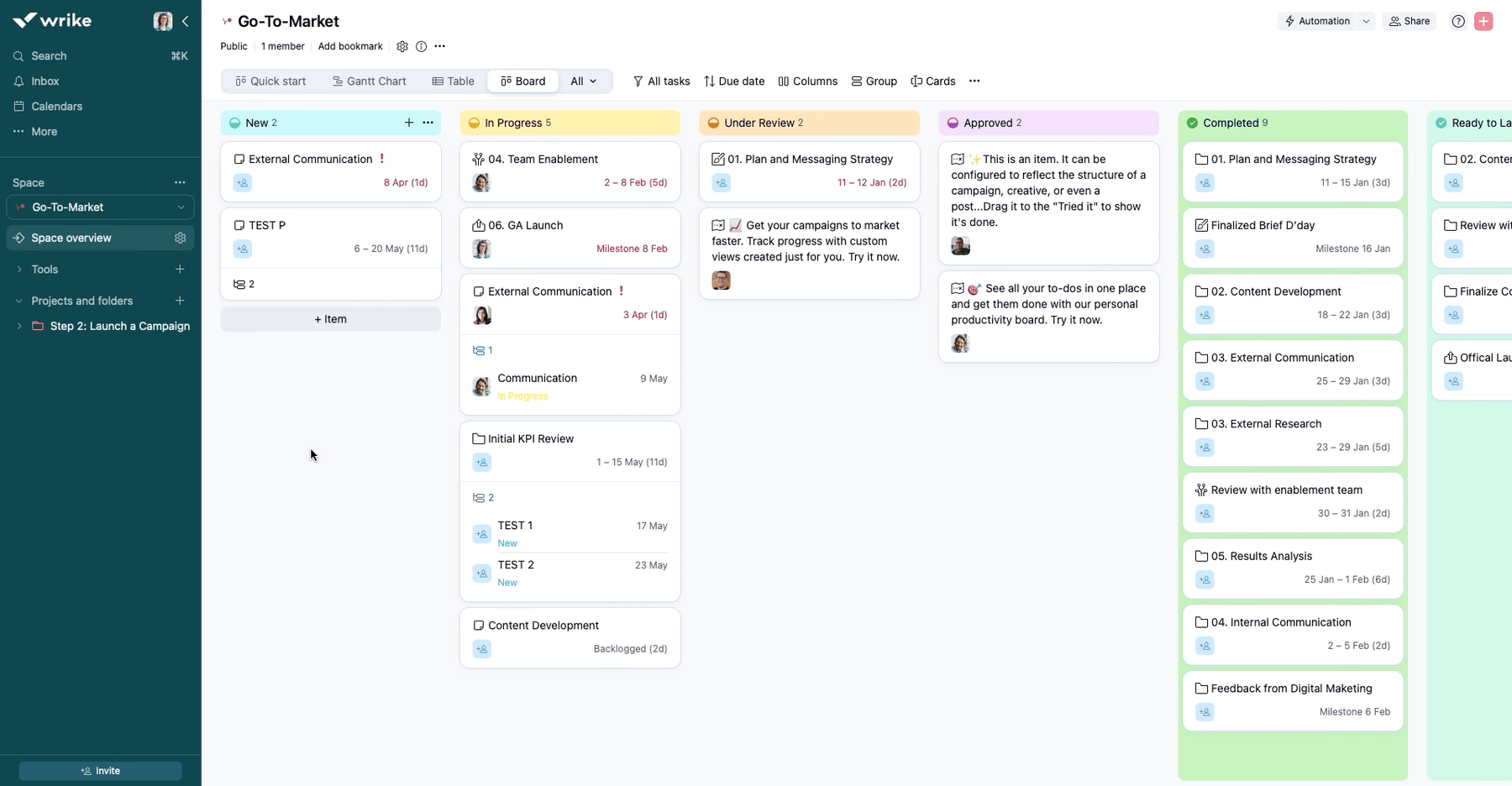Click the settings gear on Space overview
Viewport: 1512px width, 786px height.
tap(181, 238)
